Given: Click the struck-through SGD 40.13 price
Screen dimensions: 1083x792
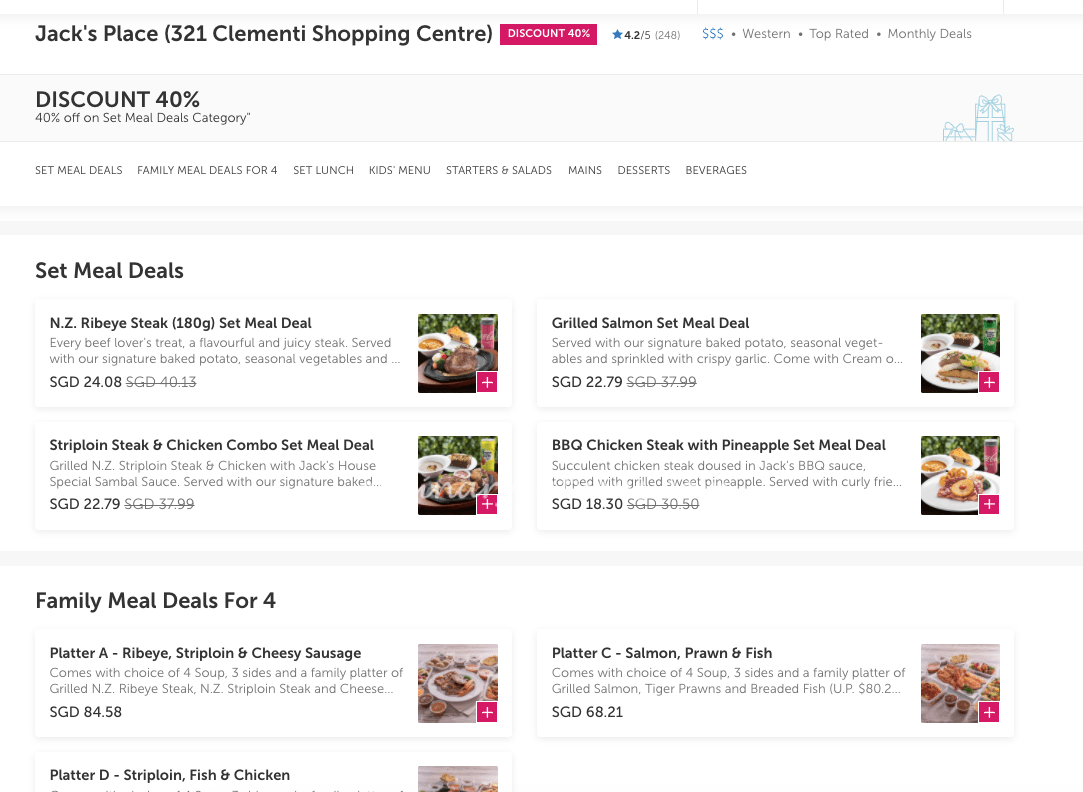Looking at the screenshot, I should click(x=161, y=382).
